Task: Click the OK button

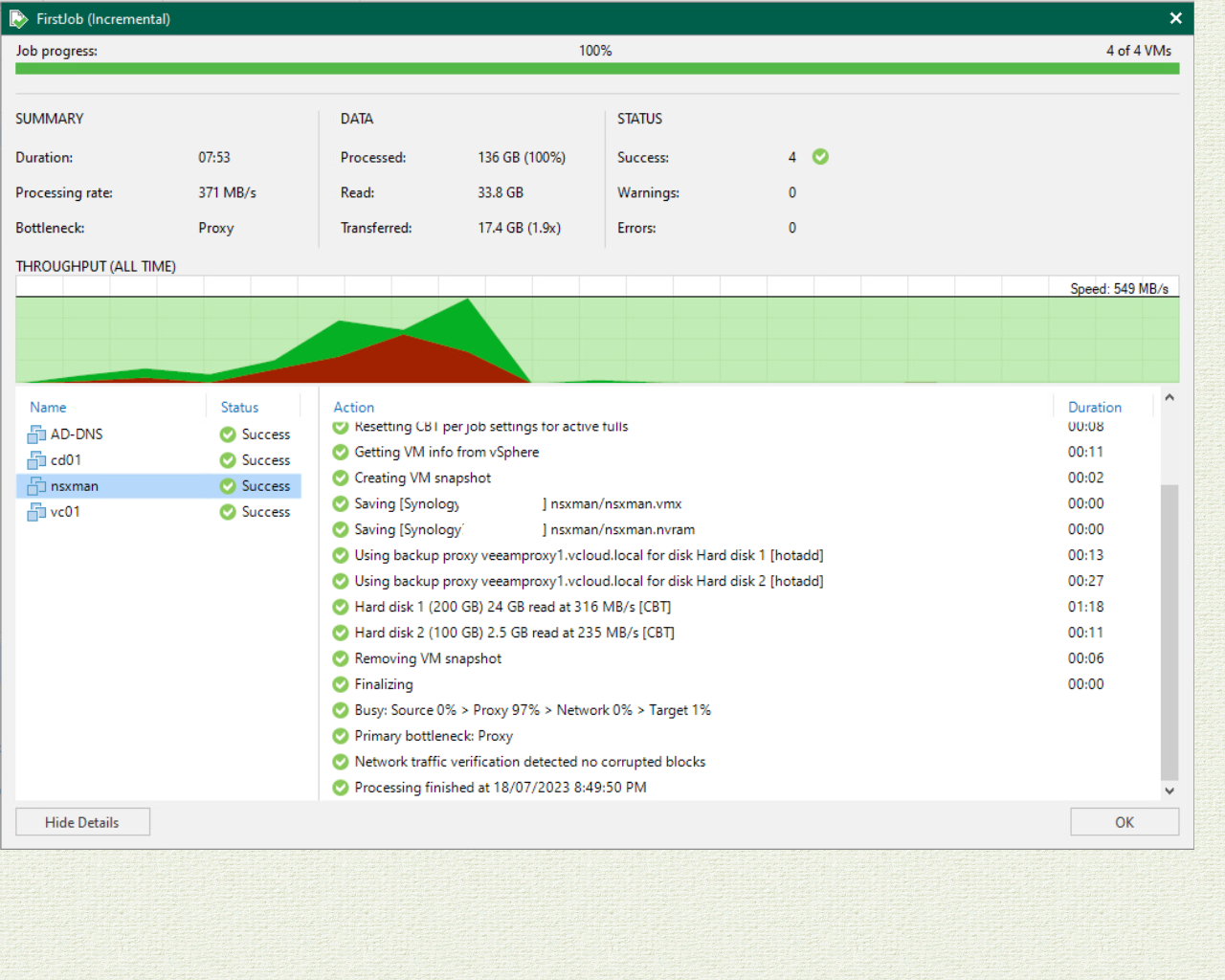Action: coord(1125,822)
